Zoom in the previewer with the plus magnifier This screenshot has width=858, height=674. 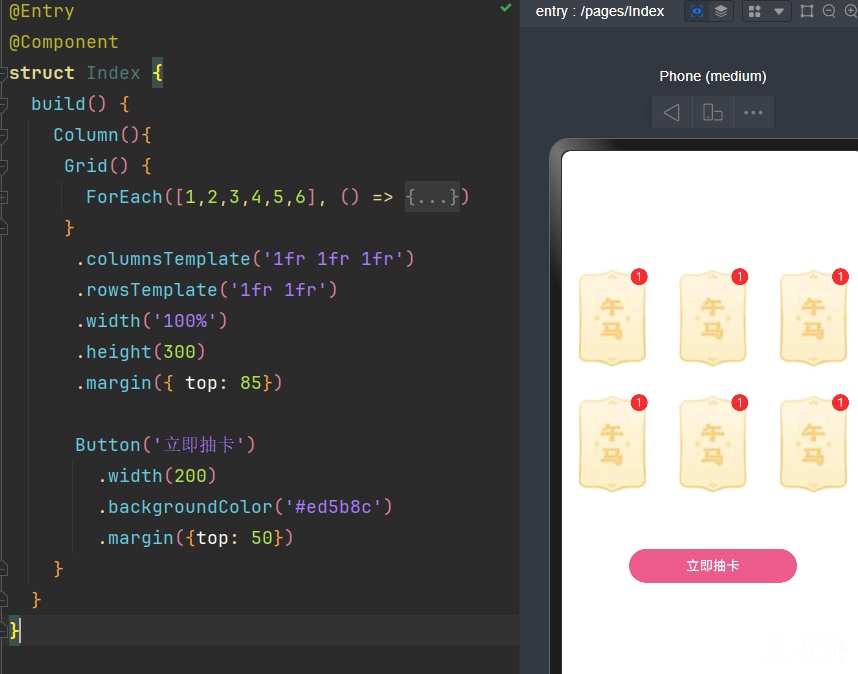pos(851,11)
